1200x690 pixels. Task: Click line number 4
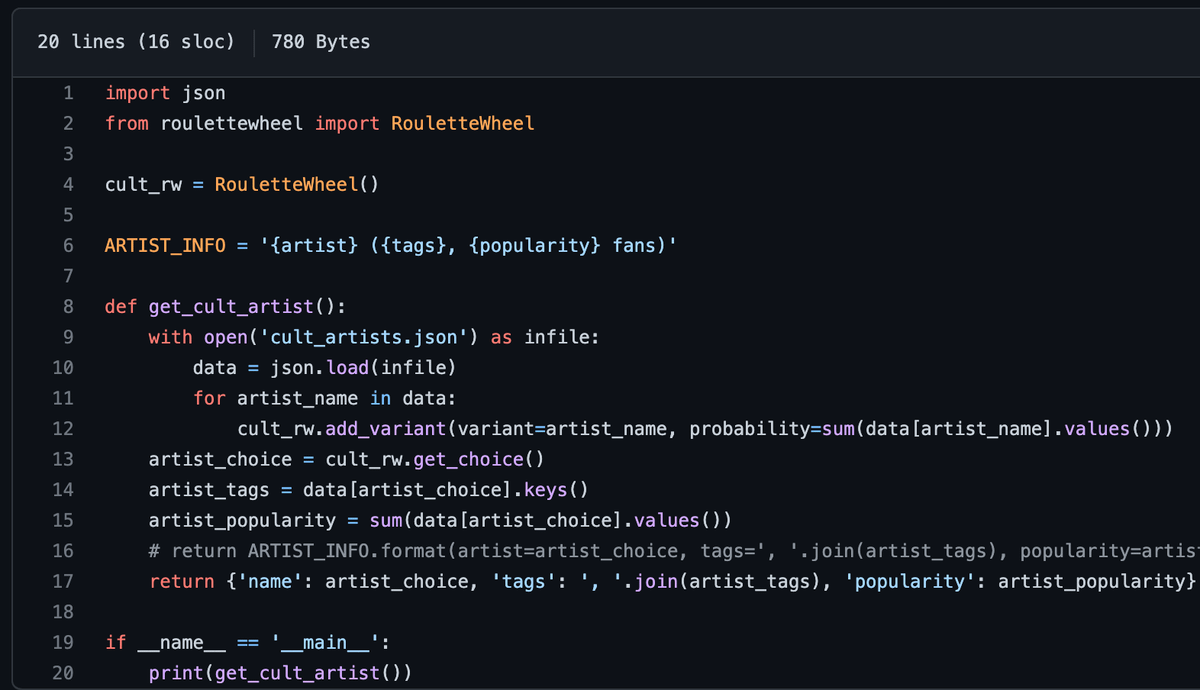pos(67,185)
